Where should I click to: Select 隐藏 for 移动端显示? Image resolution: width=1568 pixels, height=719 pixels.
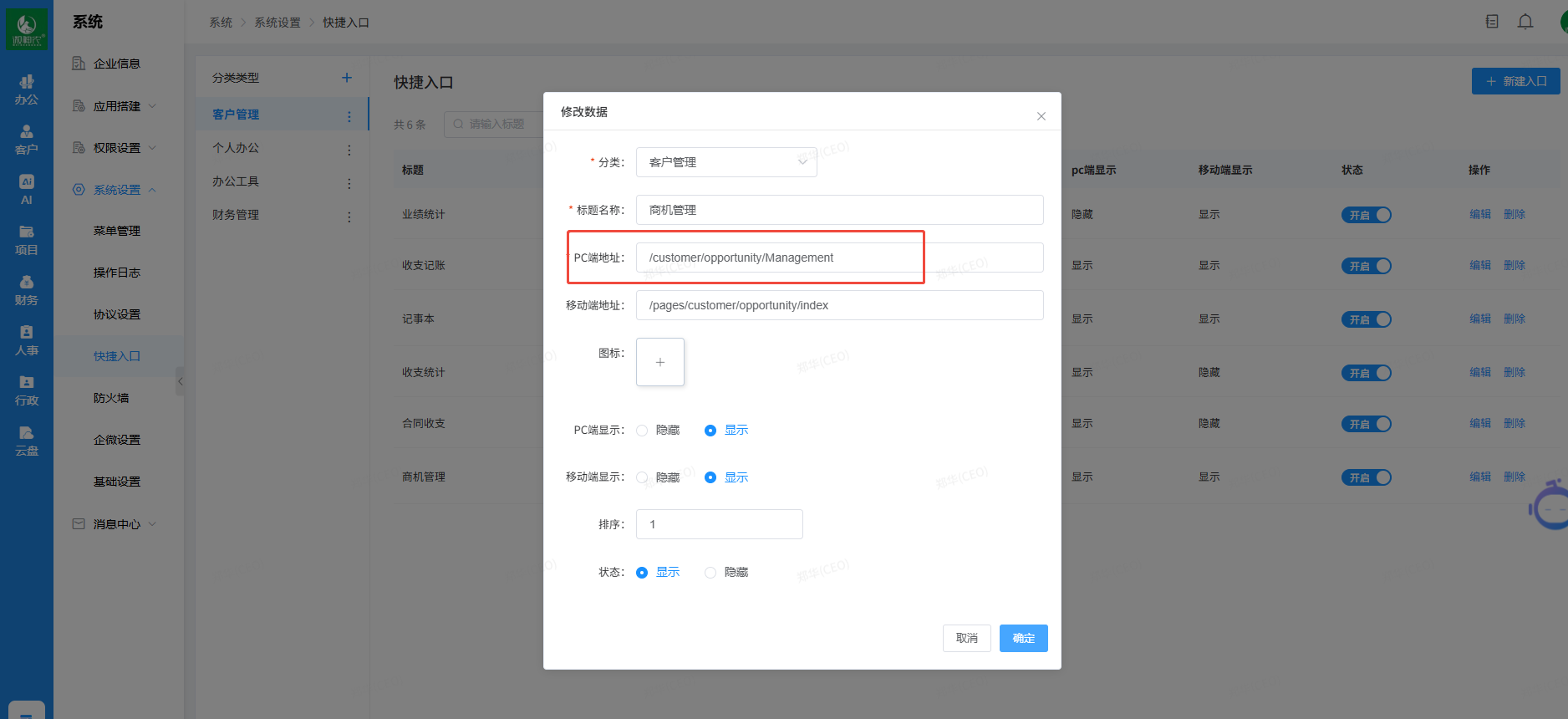642,477
